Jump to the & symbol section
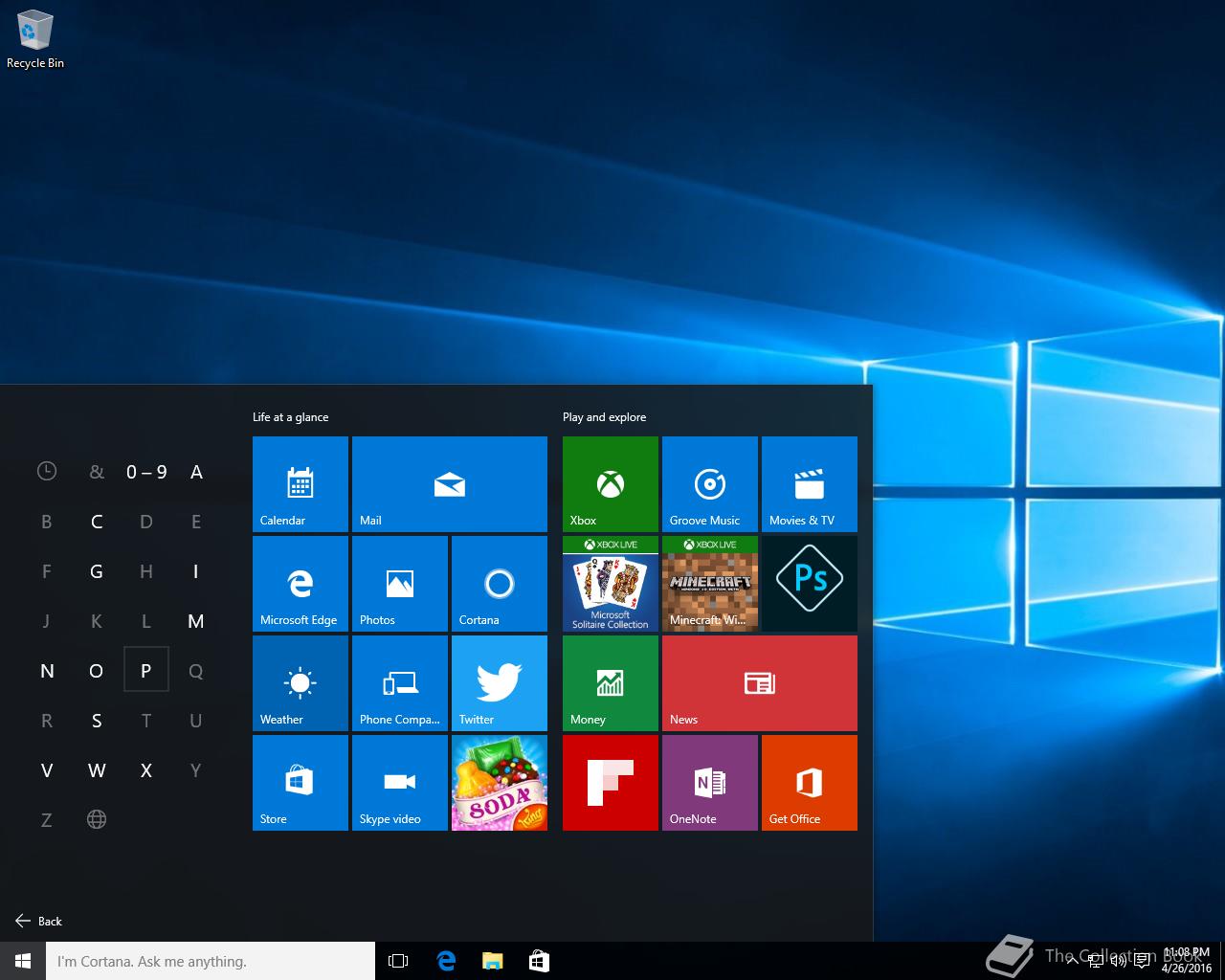 tap(97, 471)
